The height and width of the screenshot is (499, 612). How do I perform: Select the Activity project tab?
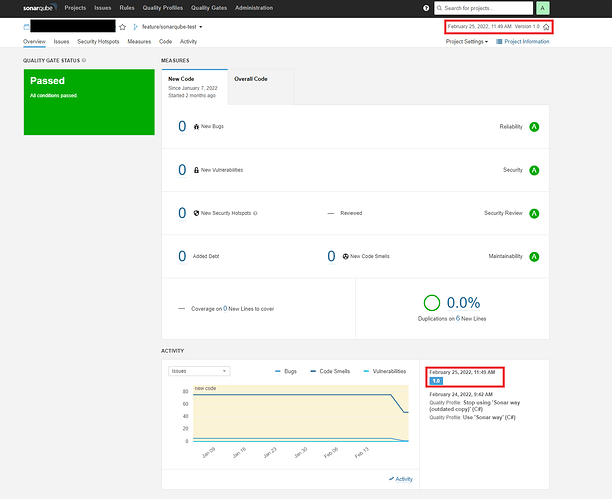189,42
